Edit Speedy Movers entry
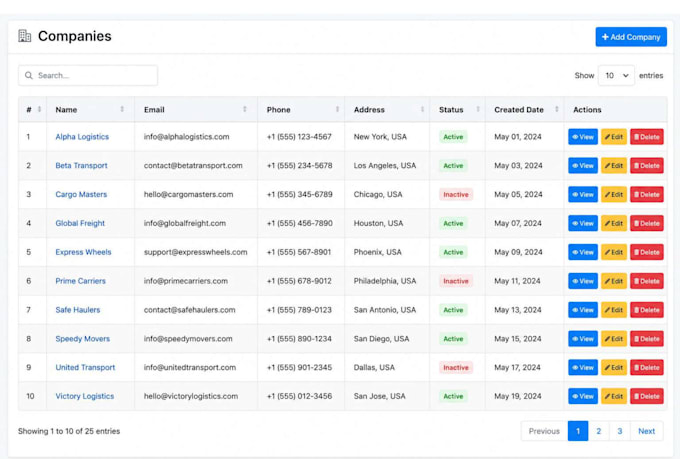 (614, 338)
